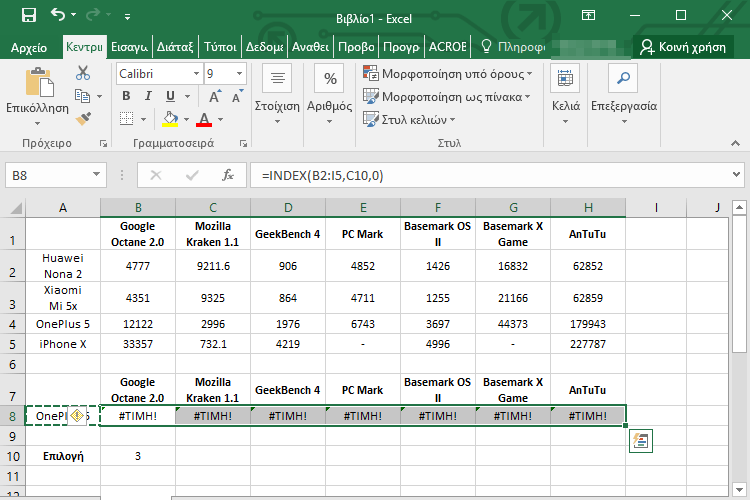Open Μορφοποίηση υπό όρους menu
The height and width of the screenshot is (500, 750).
pos(448,74)
